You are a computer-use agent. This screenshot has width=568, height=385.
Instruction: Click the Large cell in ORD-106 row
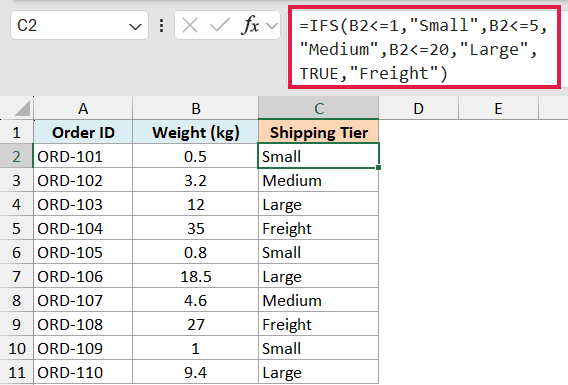coord(319,276)
